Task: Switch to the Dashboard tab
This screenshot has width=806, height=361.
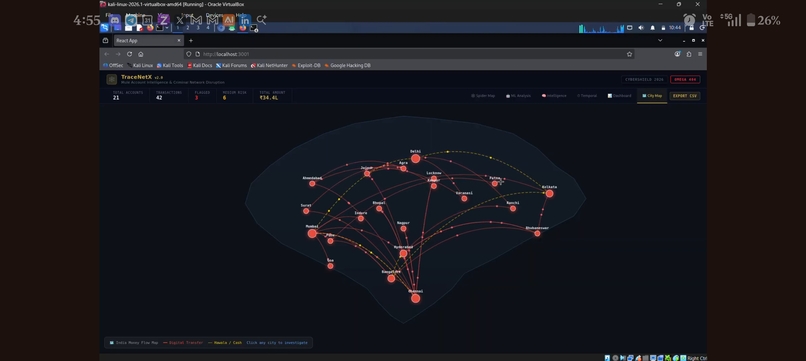Action: (619, 96)
